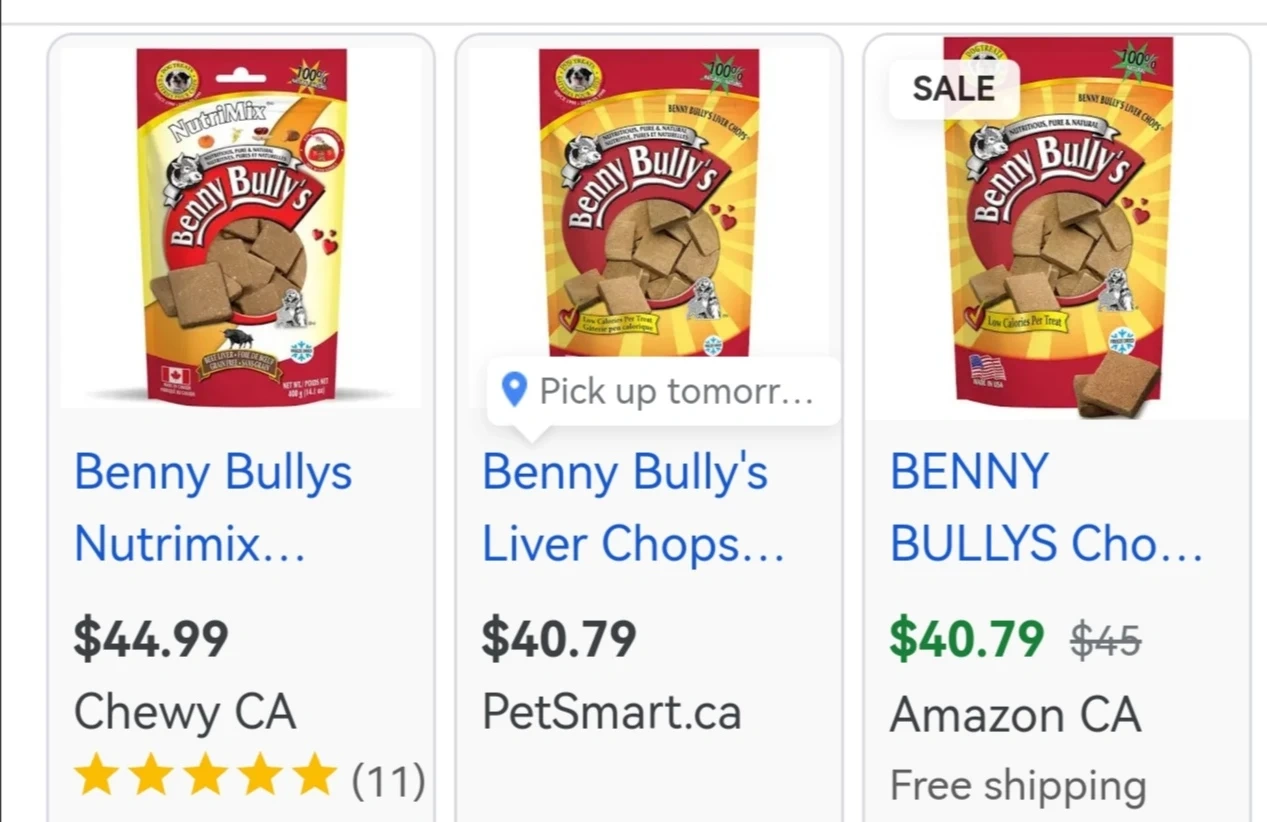Click the map pin pickup icon
Viewport: 1267px width, 822px height.
coord(514,391)
